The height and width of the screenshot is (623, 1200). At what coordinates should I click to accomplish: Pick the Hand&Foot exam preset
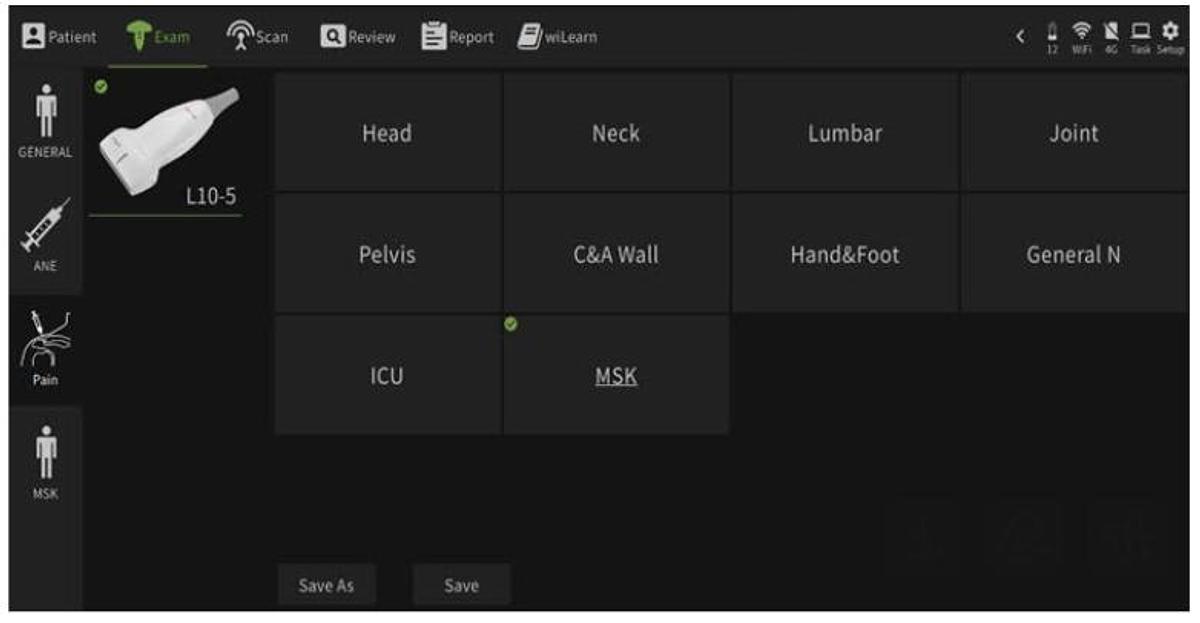pyautogui.click(x=845, y=255)
